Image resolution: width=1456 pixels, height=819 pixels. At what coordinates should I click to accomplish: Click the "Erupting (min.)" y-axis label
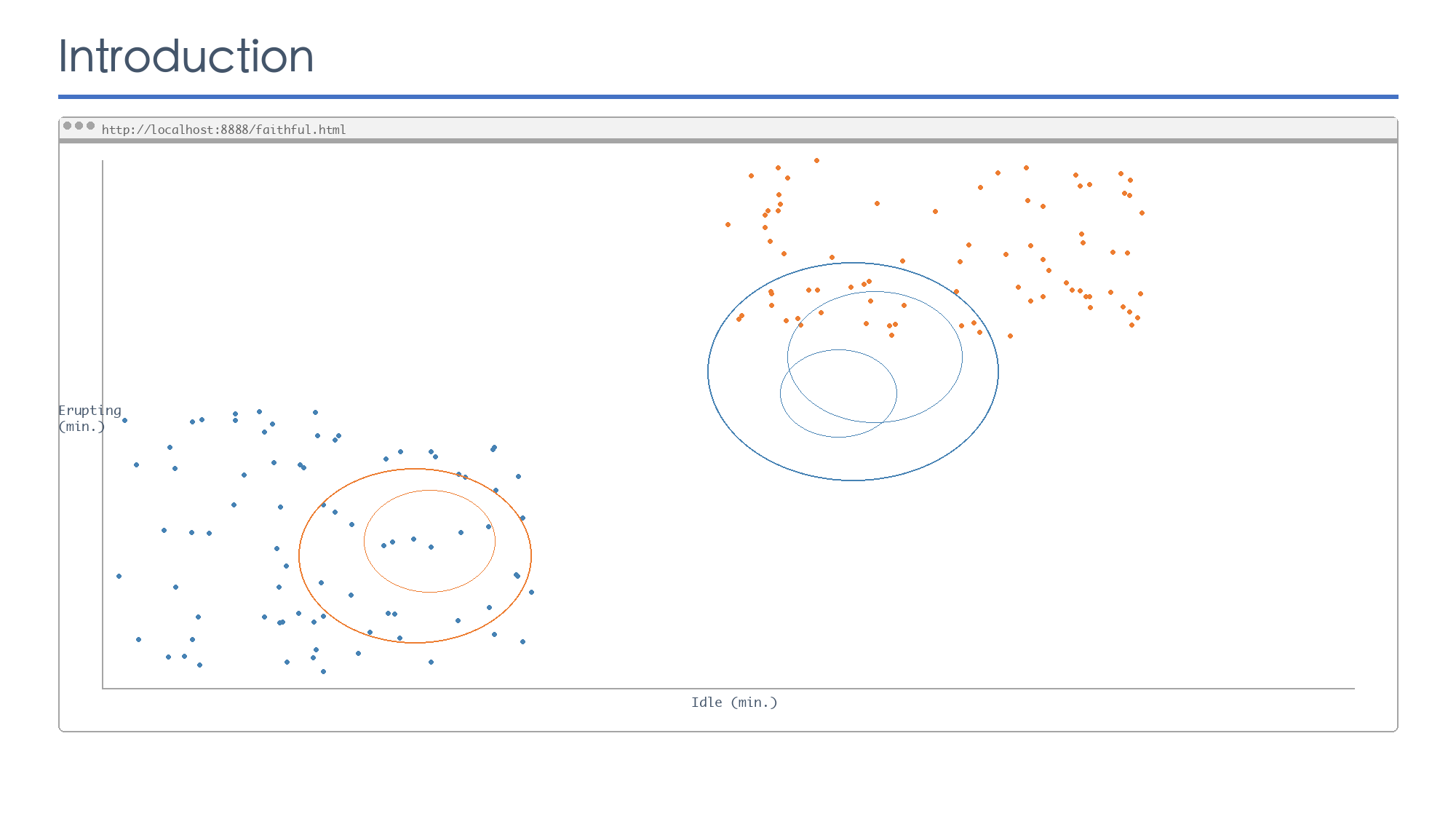pos(89,419)
